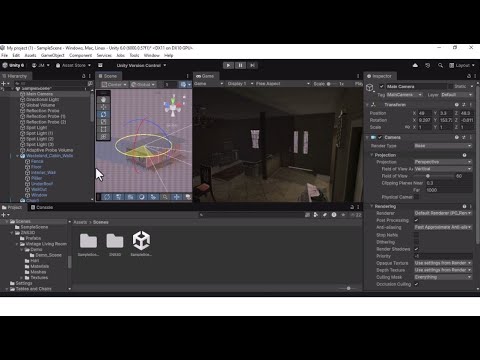Open the Hierarchy panel more-options menu
Viewport: 480px width, 360px height.
coord(89,76)
